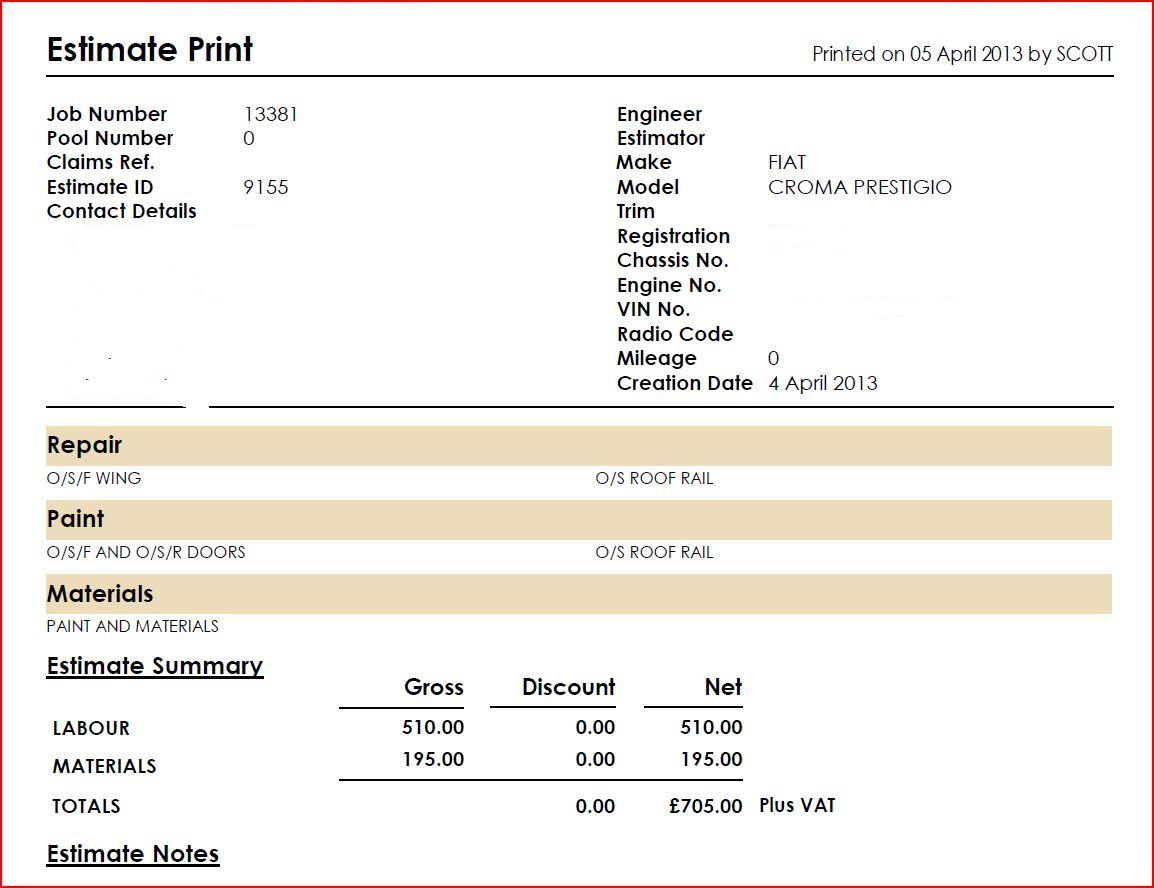
Task: Click the Model label
Action: click(x=648, y=187)
